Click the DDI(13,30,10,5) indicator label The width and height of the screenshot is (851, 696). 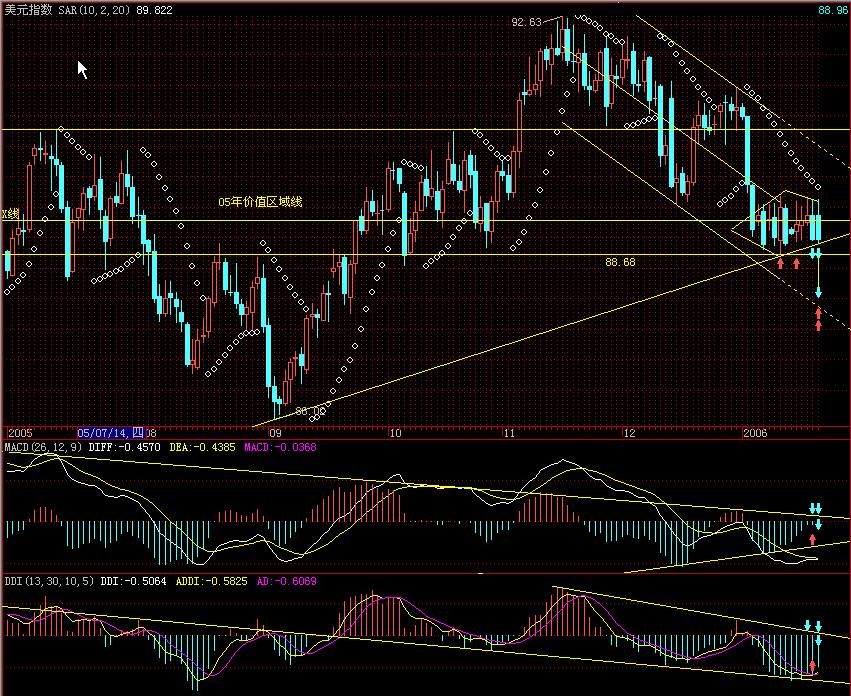(49, 581)
